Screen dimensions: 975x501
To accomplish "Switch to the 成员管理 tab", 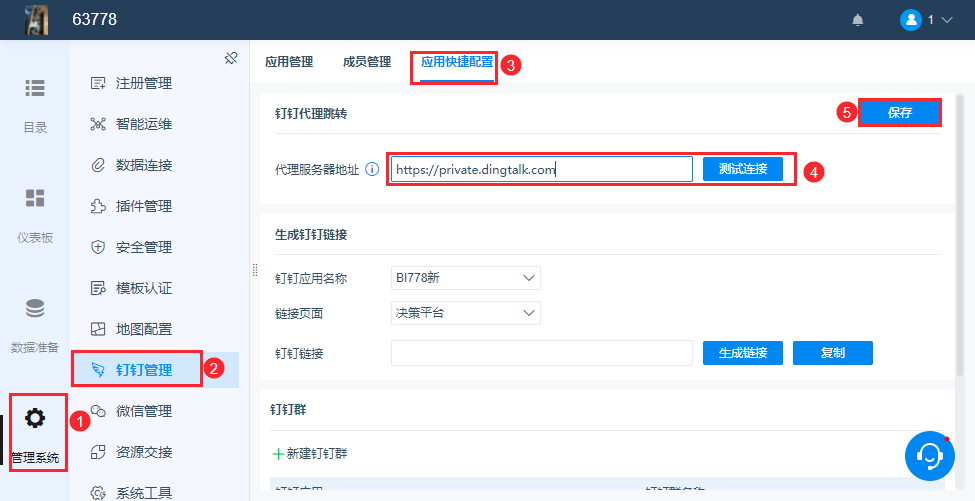I will tap(367, 62).
